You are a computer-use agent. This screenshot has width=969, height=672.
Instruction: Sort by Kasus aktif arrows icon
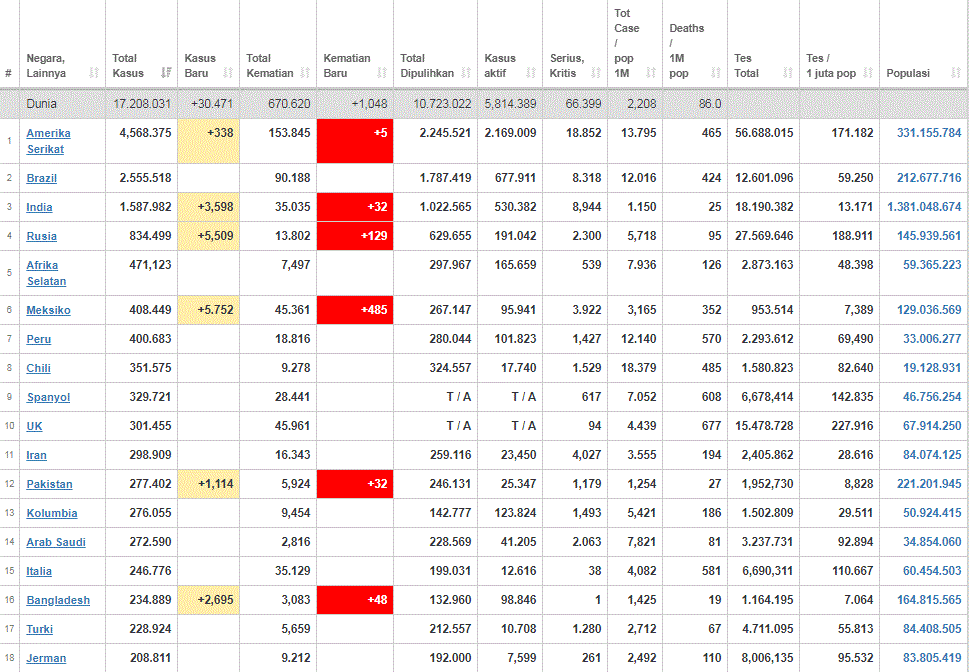[531, 73]
